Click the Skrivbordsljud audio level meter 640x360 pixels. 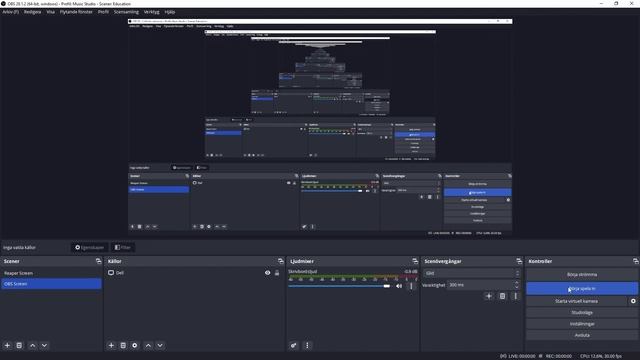pyautogui.click(x=353, y=278)
